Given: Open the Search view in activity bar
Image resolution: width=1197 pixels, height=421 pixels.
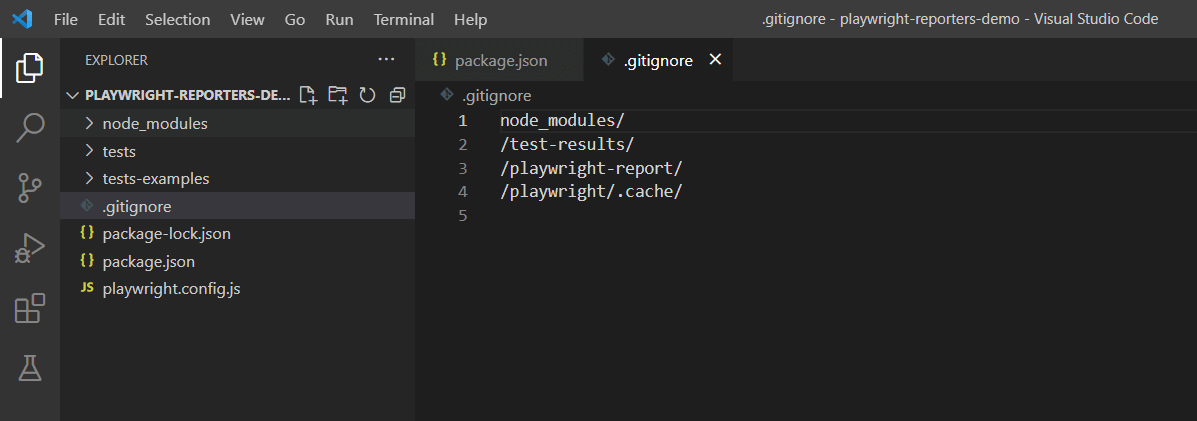Looking at the screenshot, I should 30,127.
